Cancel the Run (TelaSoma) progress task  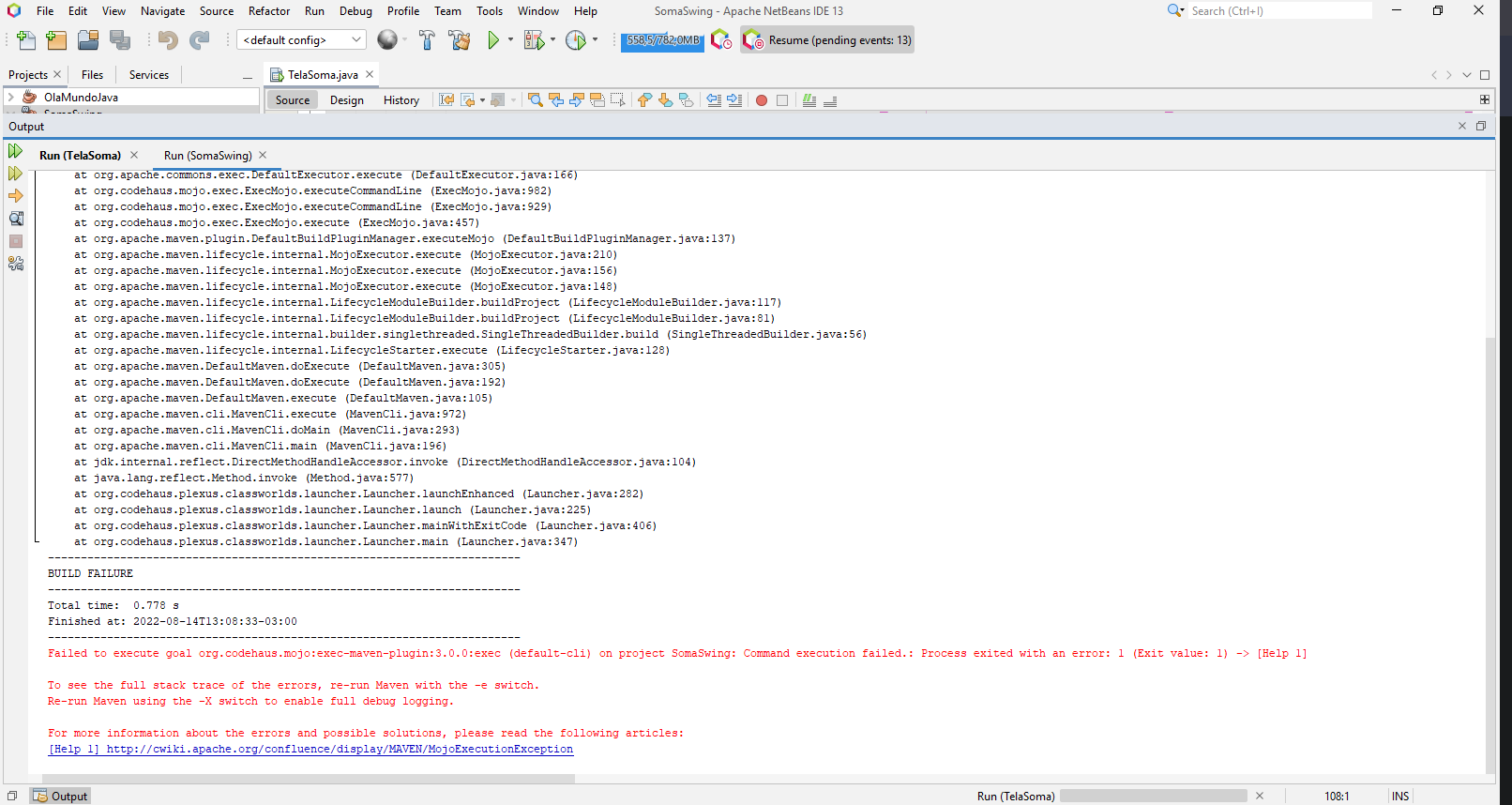click(1260, 796)
